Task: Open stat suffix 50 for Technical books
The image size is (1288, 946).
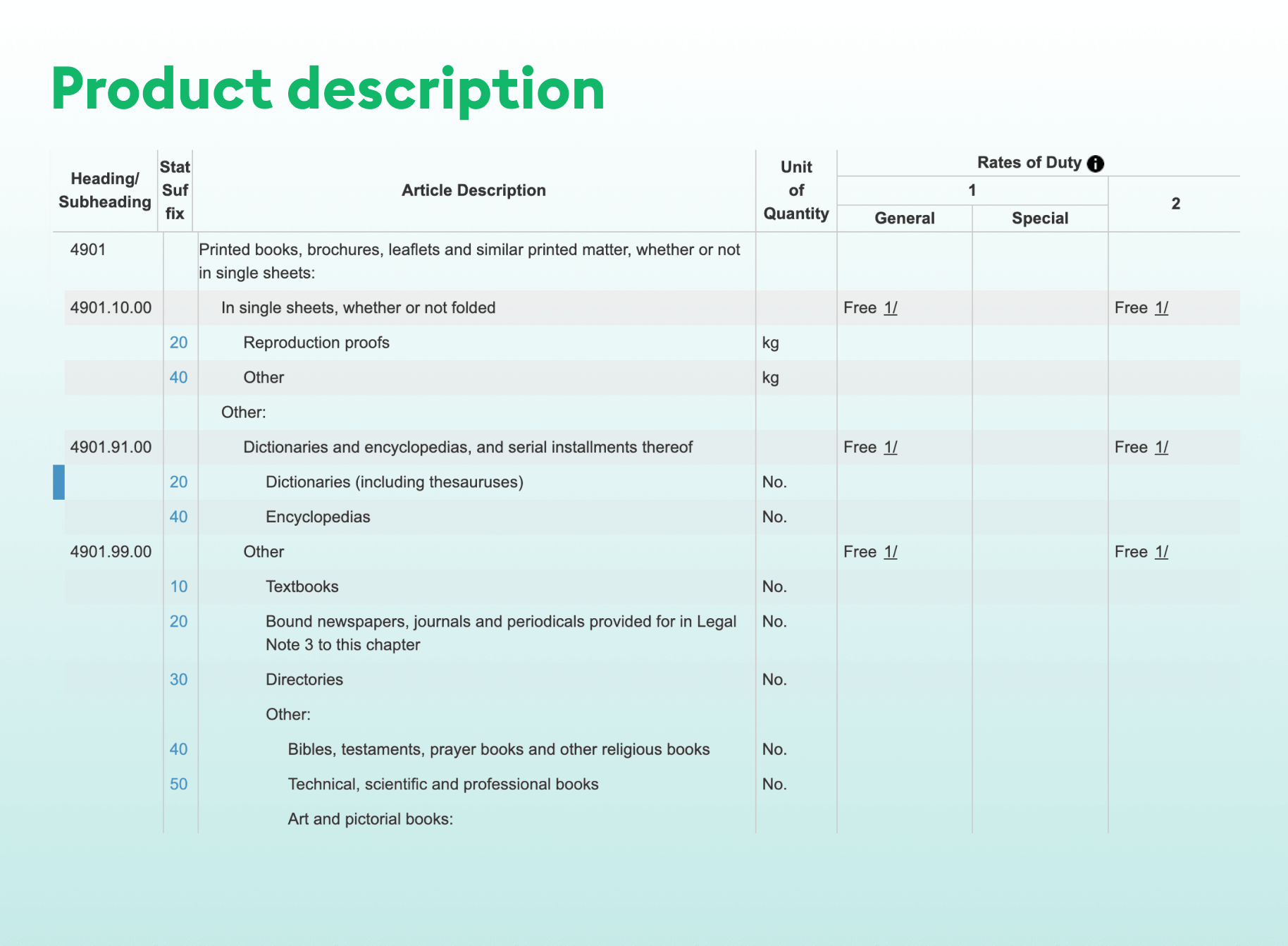Action: pyautogui.click(x=178, y=784)
